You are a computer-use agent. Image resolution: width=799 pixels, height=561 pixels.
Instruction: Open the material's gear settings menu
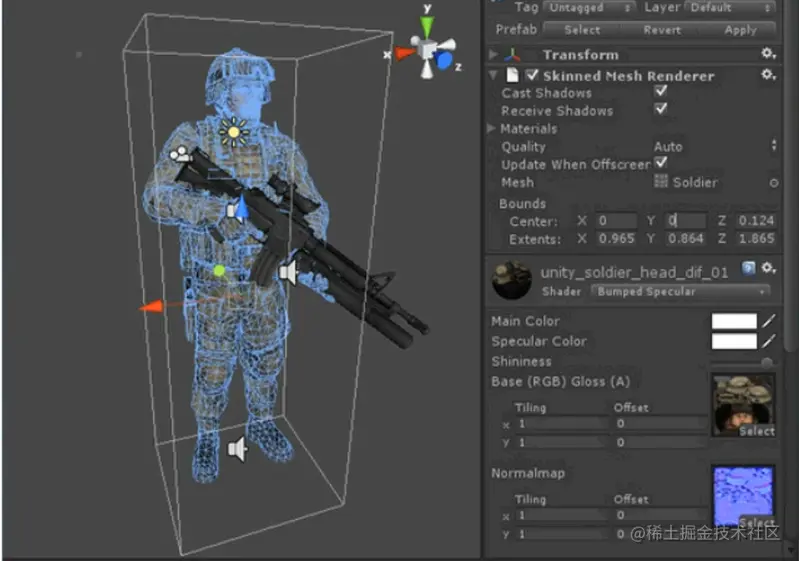click(x=768, y=268)
